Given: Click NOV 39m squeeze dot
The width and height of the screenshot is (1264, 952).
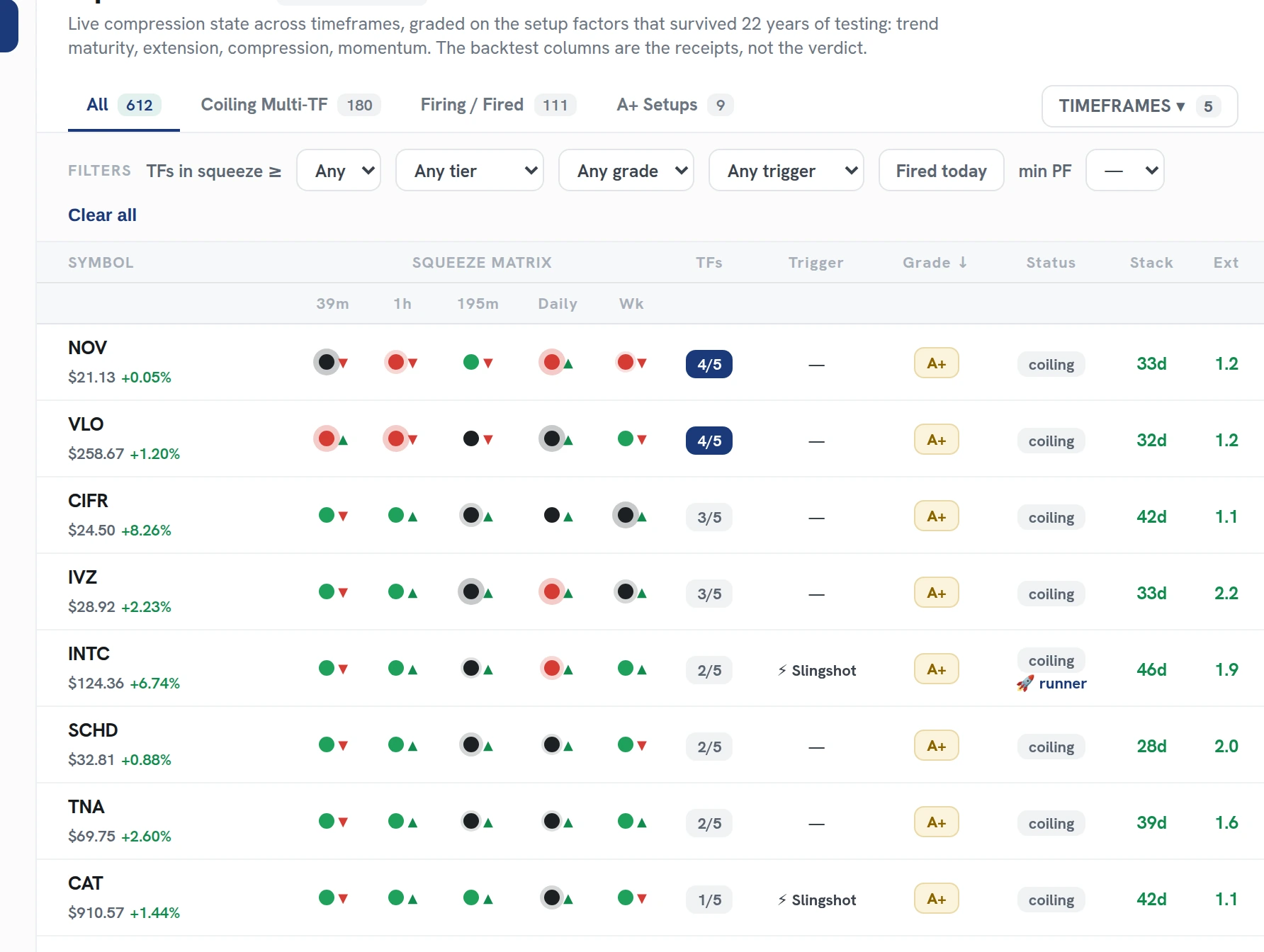Looking at the screenshot, I should 327,363.
